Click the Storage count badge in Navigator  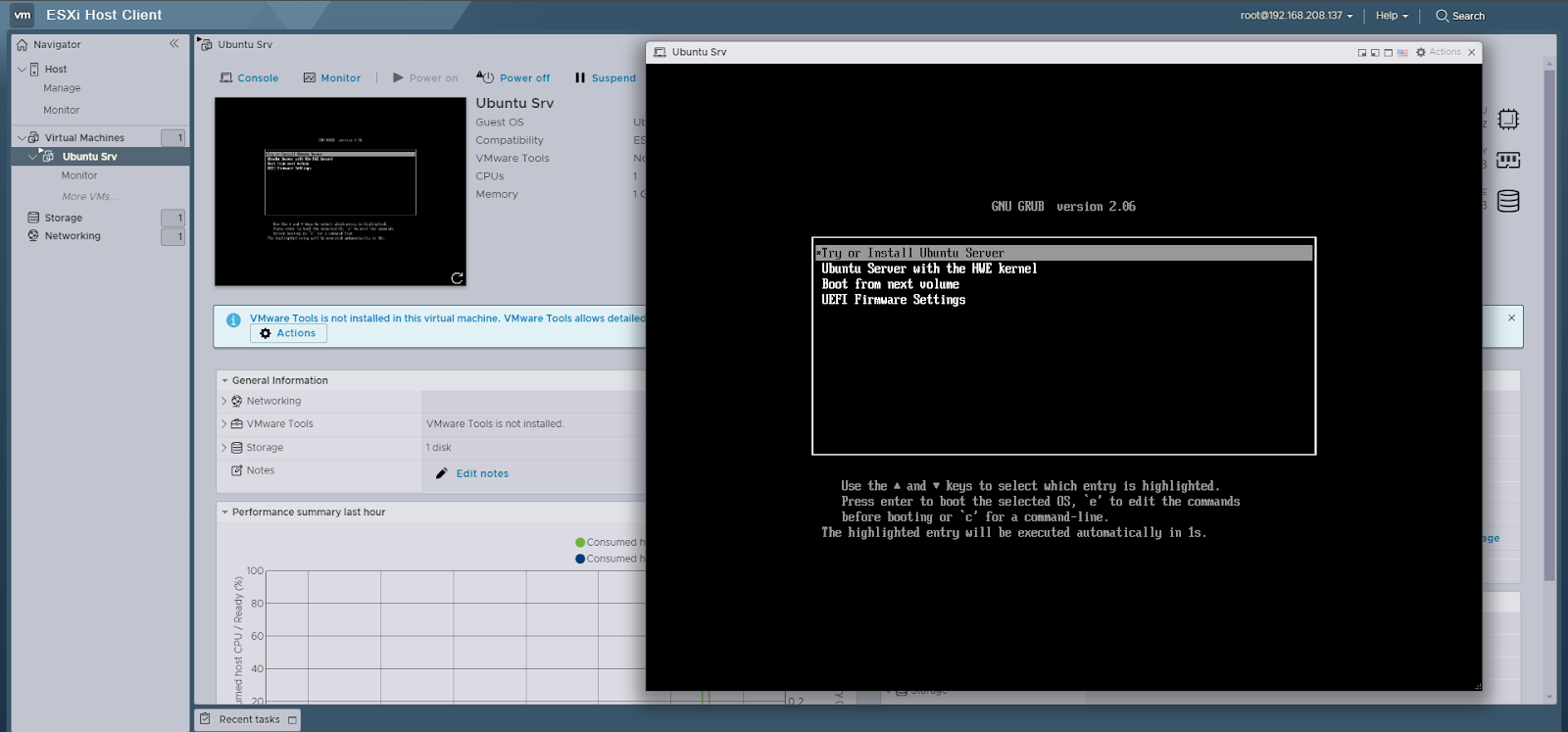pyautogui.click(x=173, y=218)
